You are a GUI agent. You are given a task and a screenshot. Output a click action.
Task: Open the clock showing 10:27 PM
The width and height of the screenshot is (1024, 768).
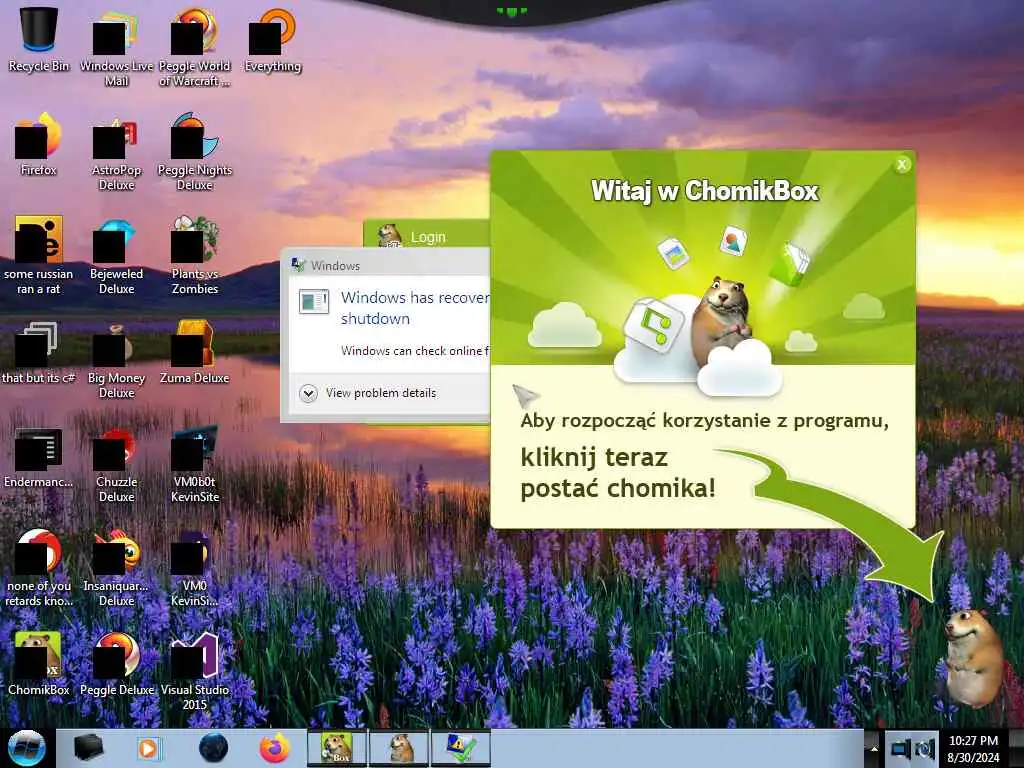point(973,748)
